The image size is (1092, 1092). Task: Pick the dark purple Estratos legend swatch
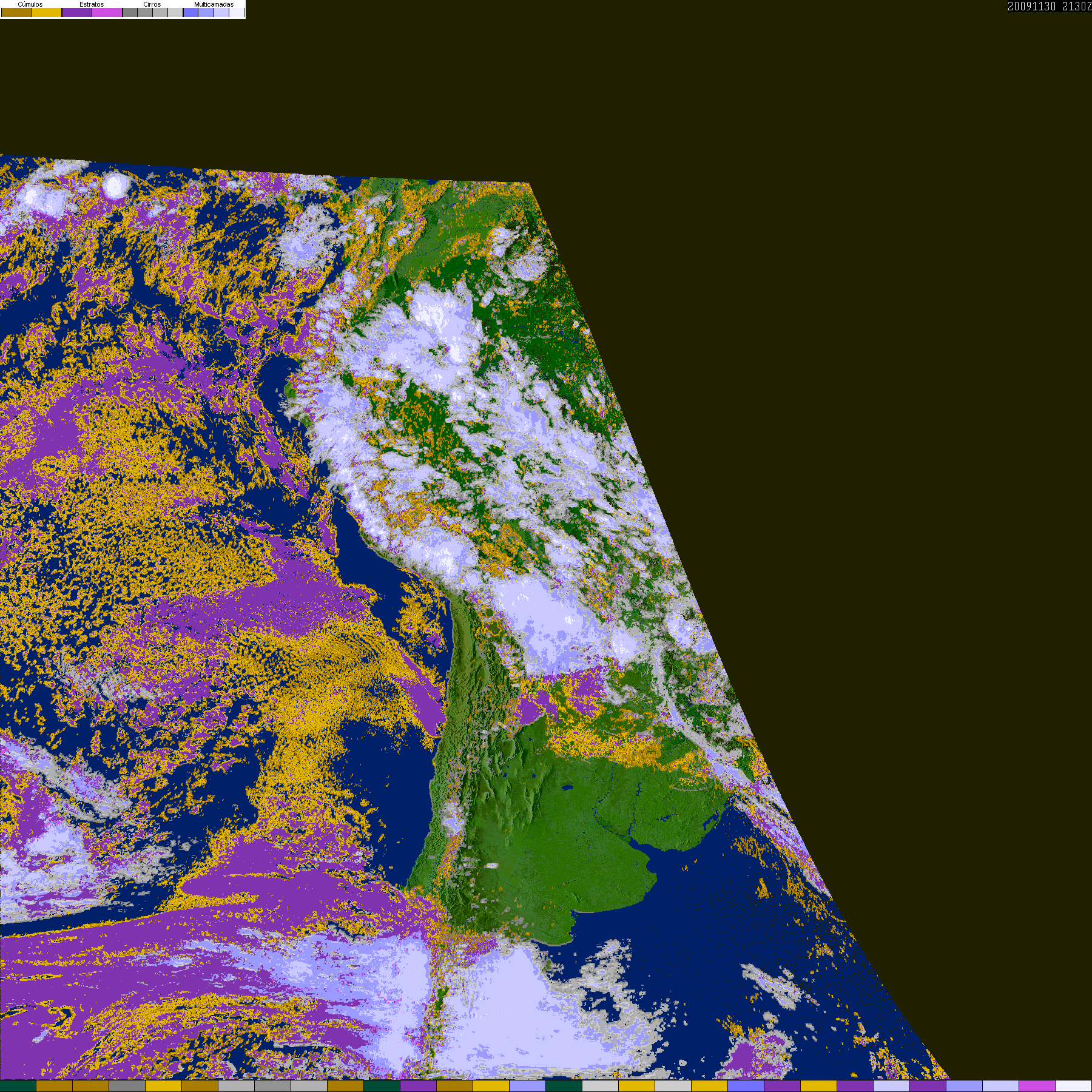77,12
